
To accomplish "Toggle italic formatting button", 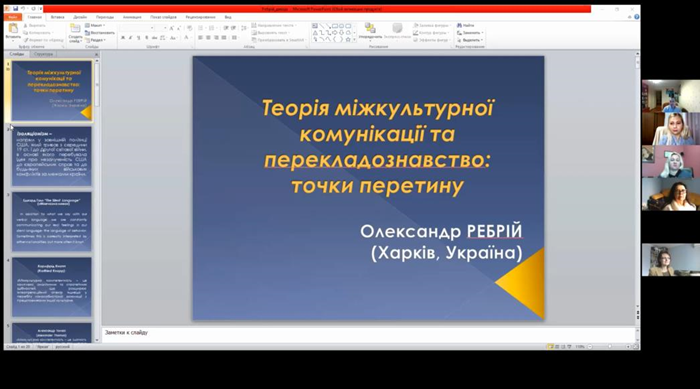I will (x=130, y=38).
